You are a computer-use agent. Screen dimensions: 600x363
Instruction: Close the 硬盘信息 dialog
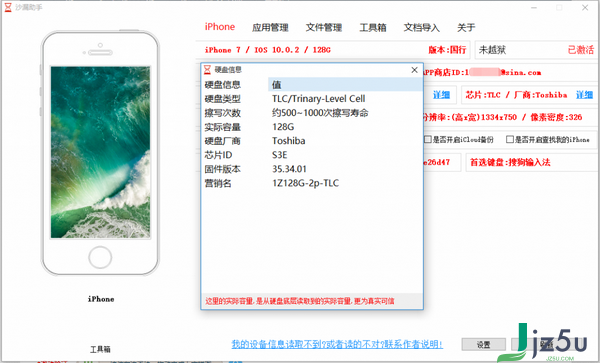pyautogui.click(x=414, y=70)
